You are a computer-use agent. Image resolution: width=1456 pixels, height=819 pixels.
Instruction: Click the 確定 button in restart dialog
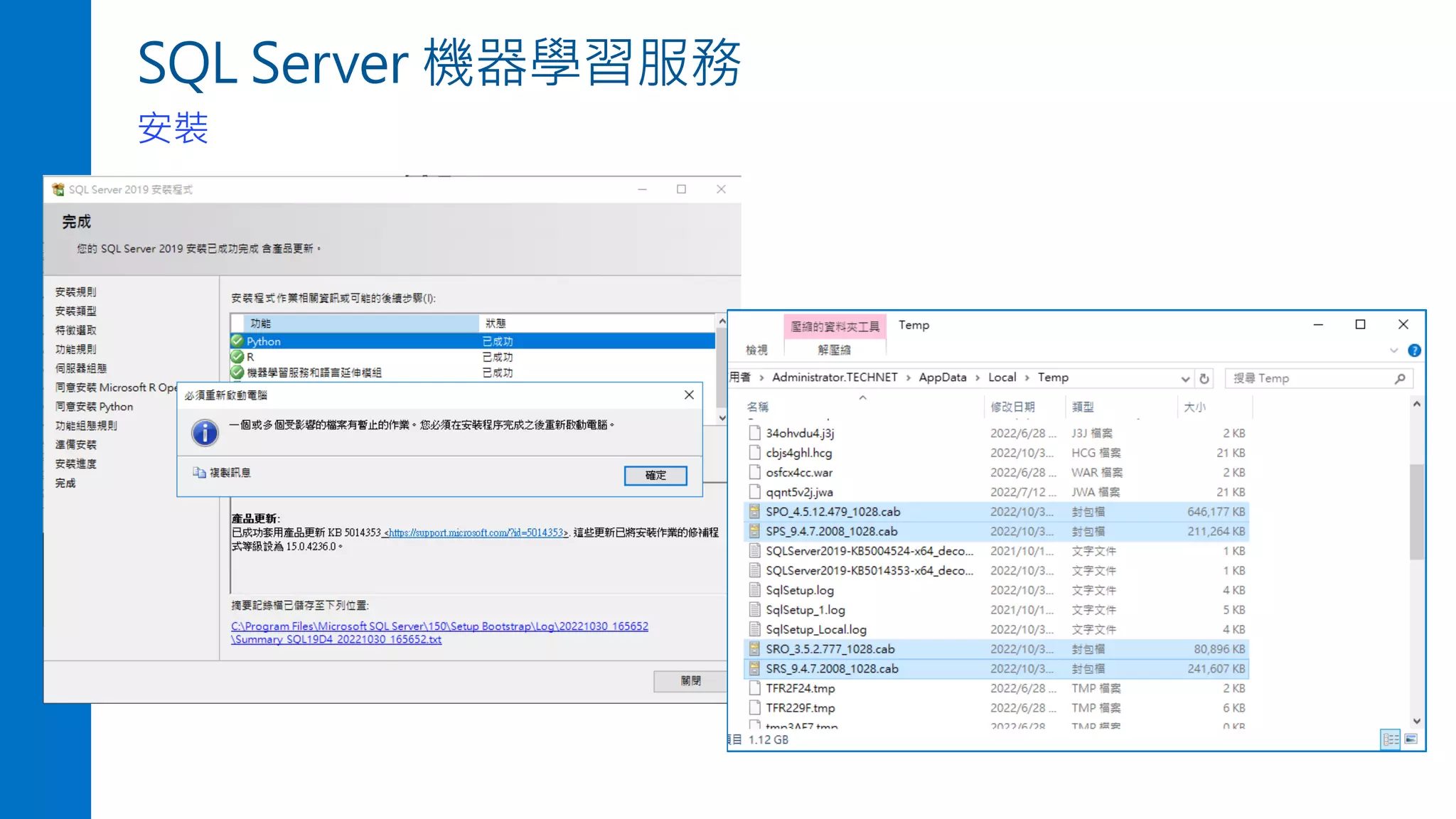(655, 475)
